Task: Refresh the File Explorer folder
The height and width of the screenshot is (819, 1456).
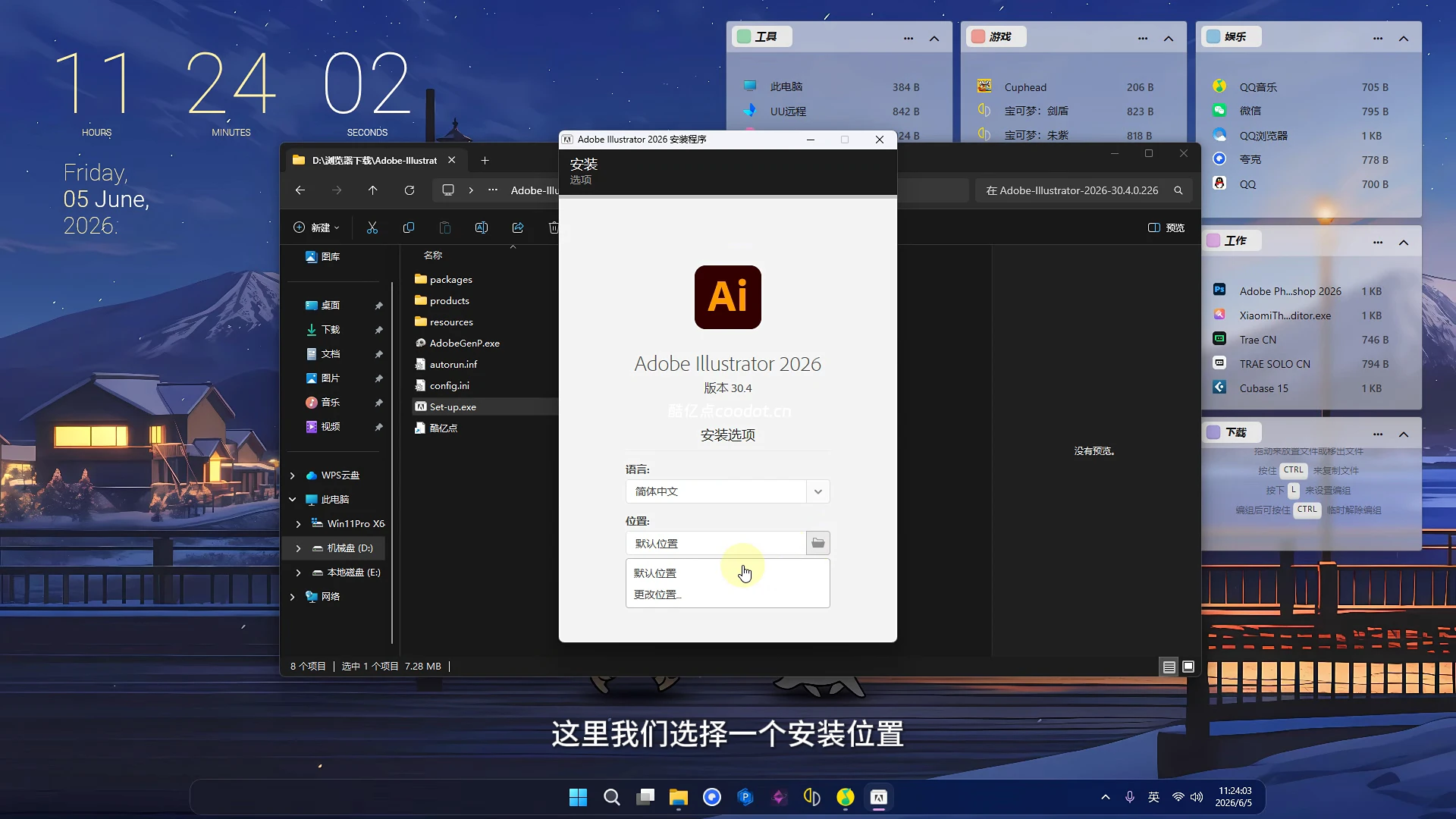Action: [409, 190]
